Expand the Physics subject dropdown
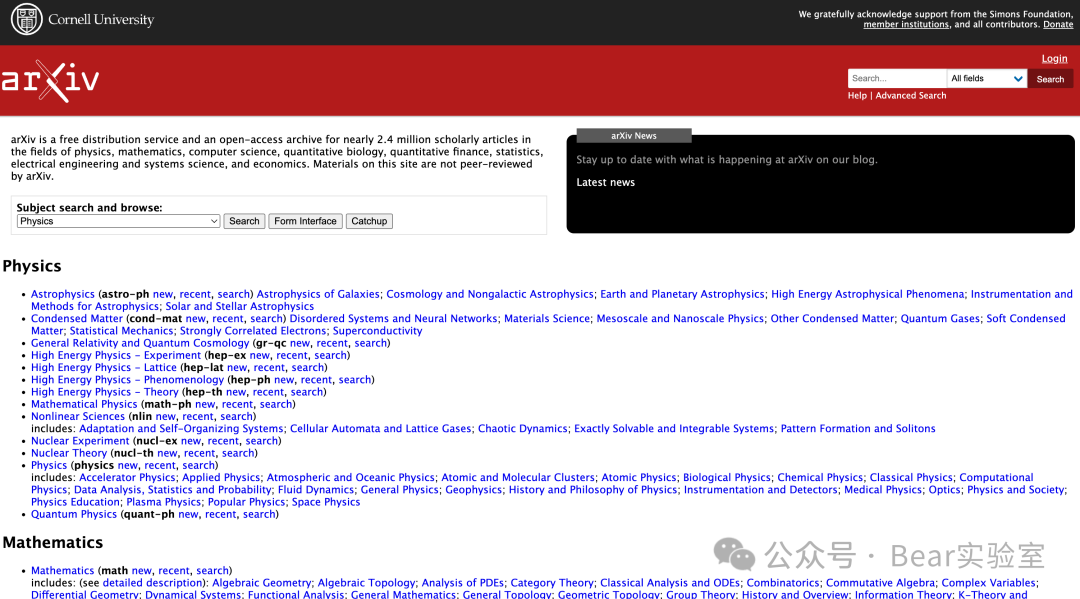 (118, 221)
